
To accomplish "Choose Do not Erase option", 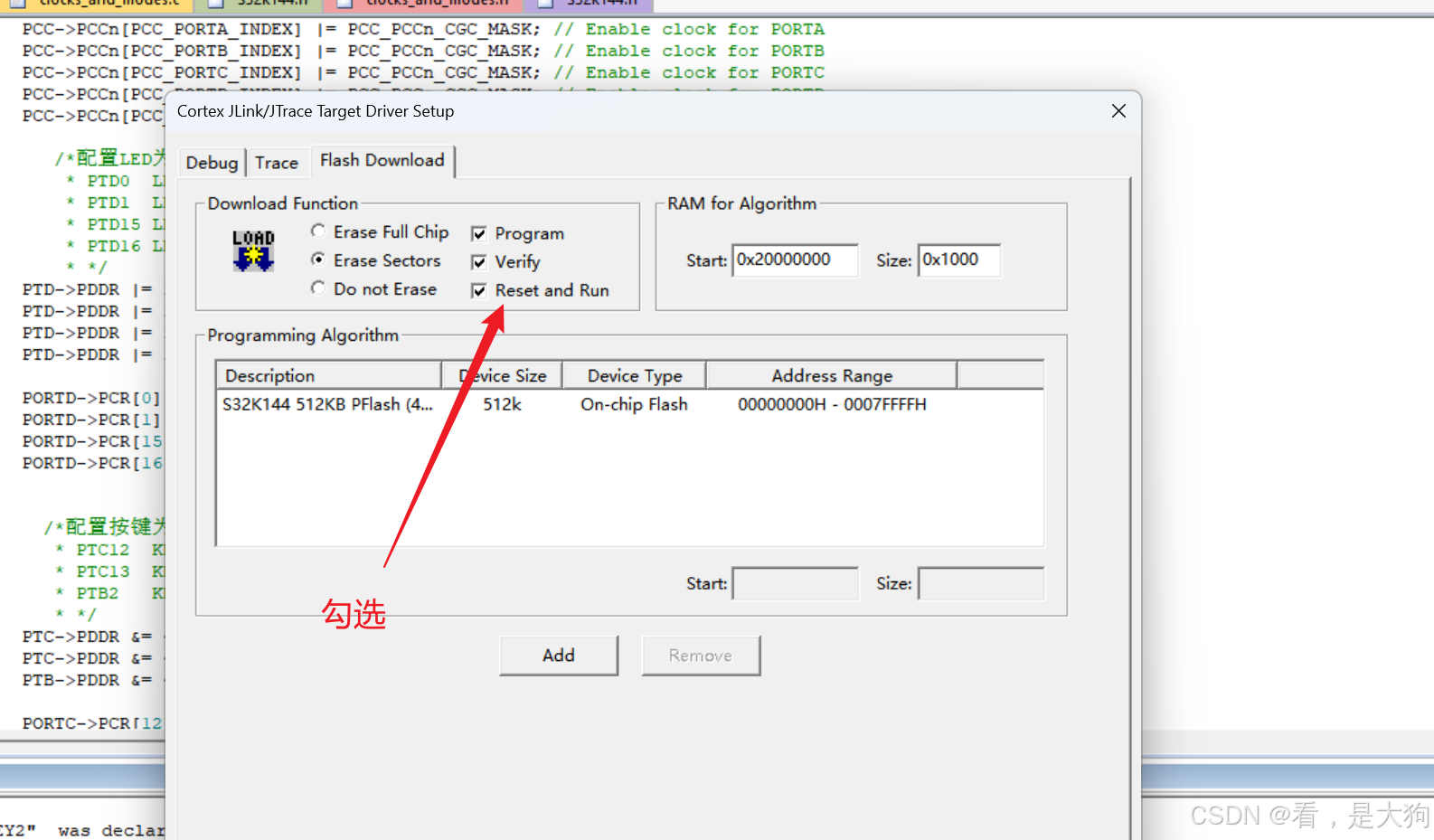I will point(374,289).
